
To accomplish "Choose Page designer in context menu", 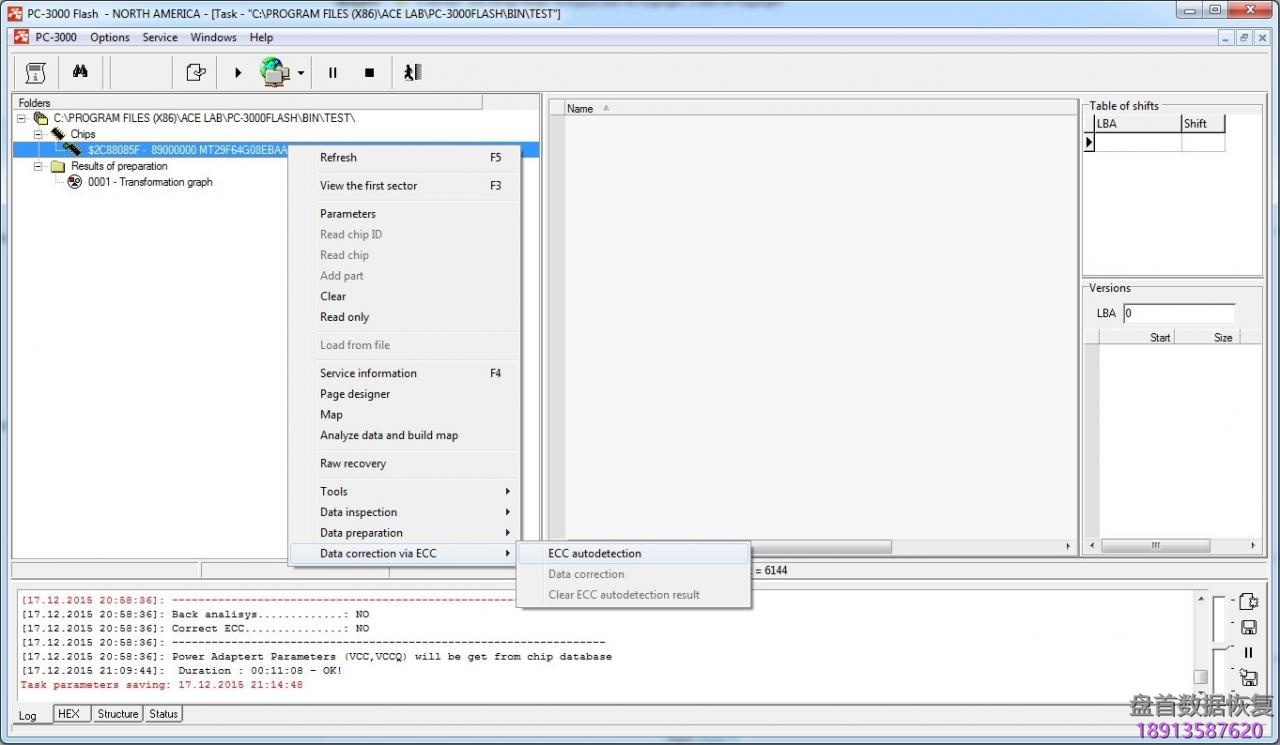I will coord(355,394).
